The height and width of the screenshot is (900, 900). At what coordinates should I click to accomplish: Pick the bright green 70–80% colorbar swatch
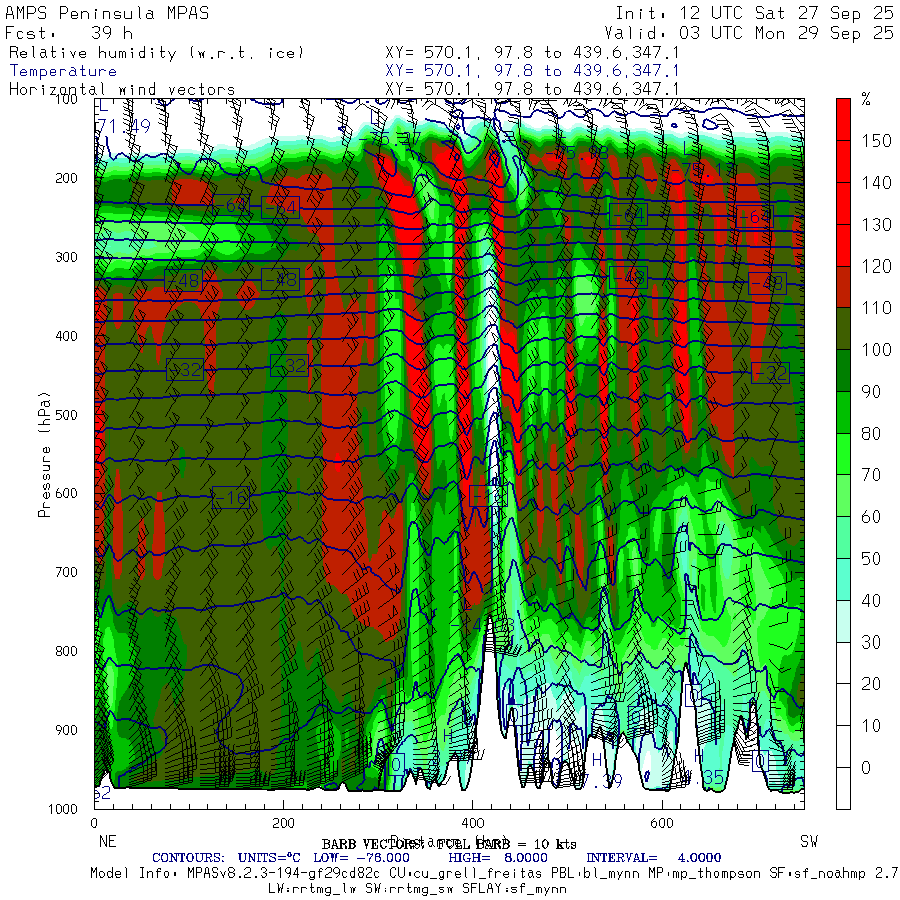pyautogui.click(x=843, y=454)
